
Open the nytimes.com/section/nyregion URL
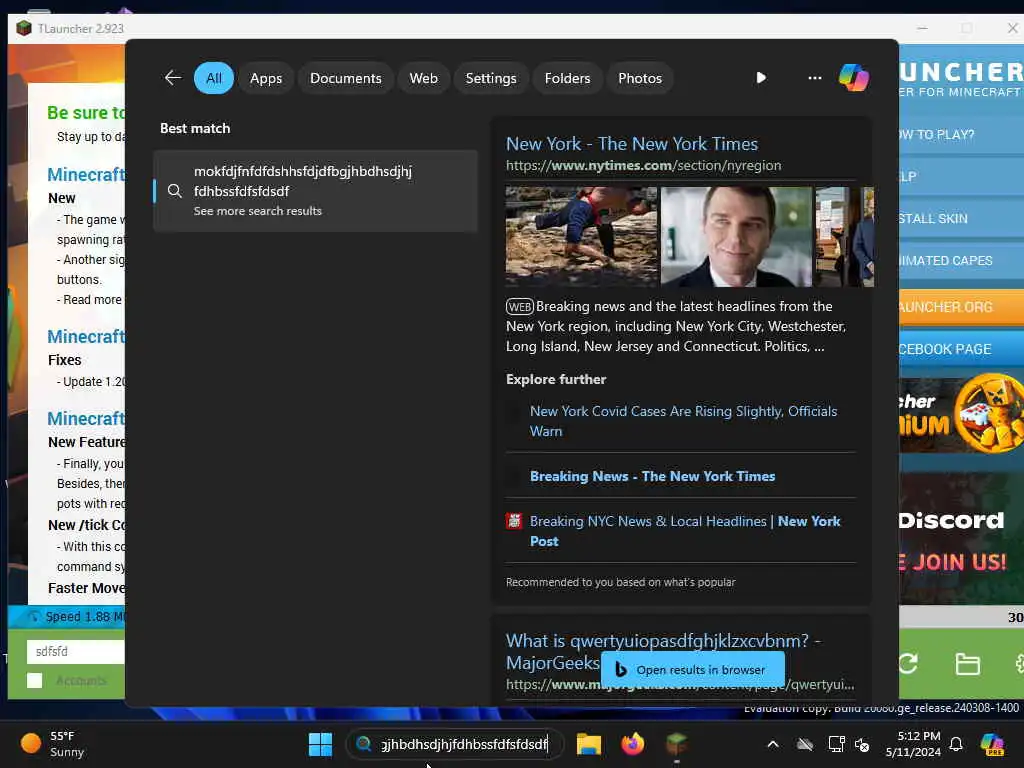(643, 166)
